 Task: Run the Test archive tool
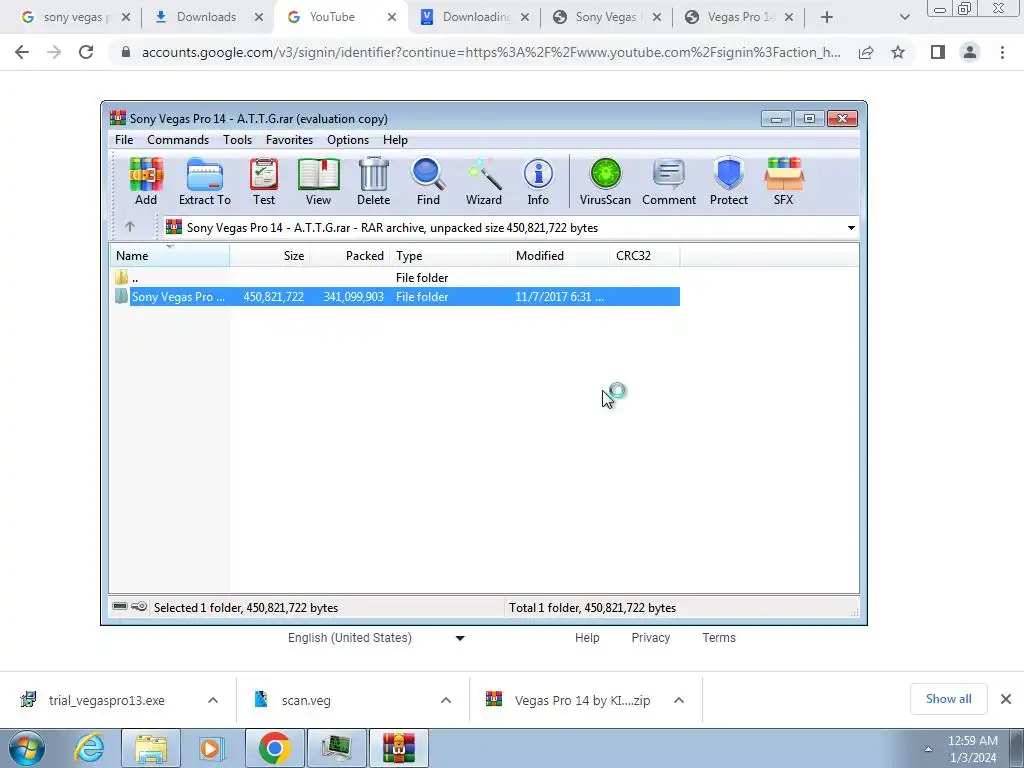click(x=264, y=182)
